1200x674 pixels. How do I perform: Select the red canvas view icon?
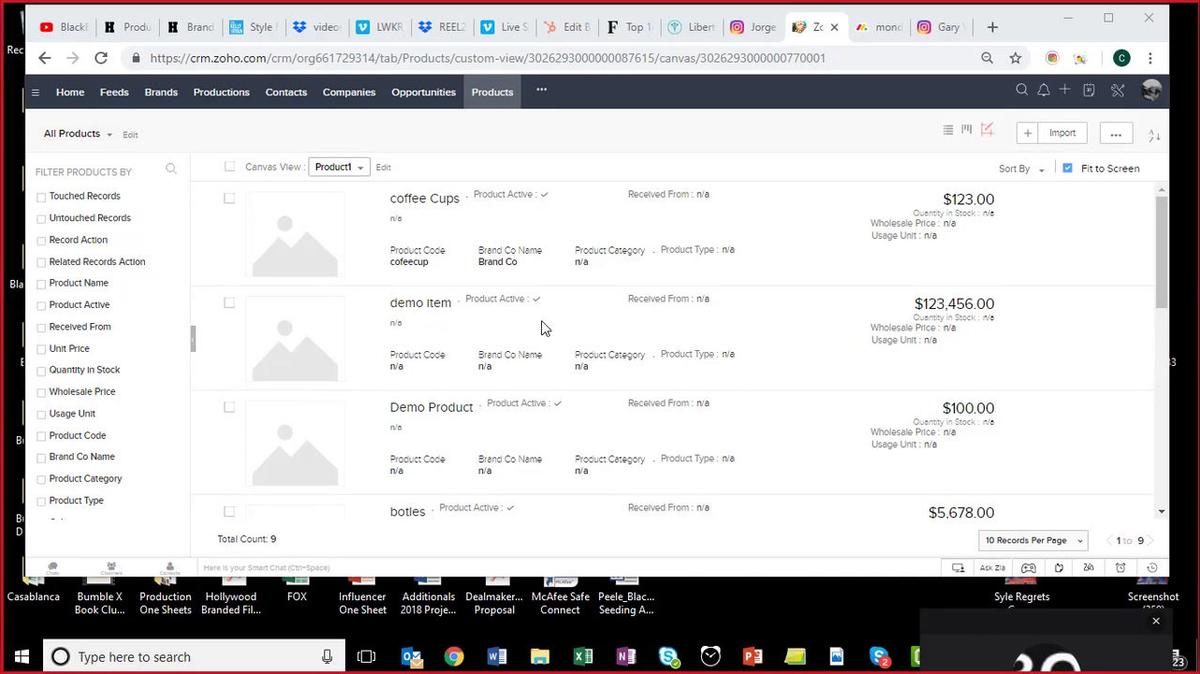pos(987,130)
